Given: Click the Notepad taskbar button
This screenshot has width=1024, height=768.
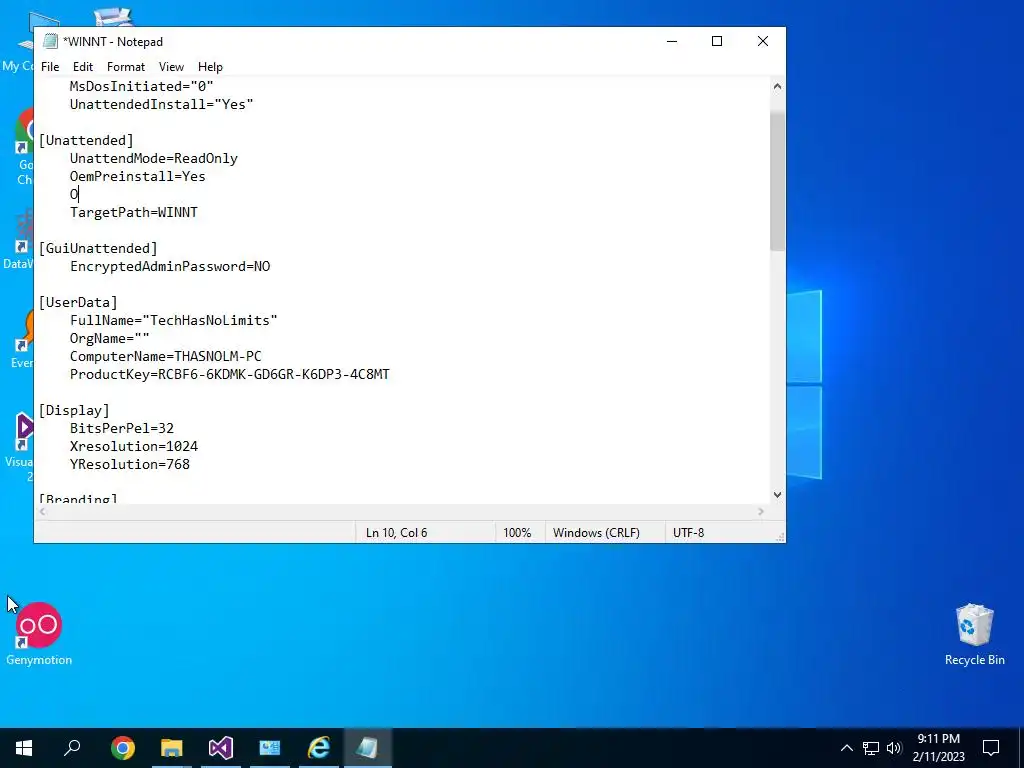Looking at the screenshot, I should 368,748.
